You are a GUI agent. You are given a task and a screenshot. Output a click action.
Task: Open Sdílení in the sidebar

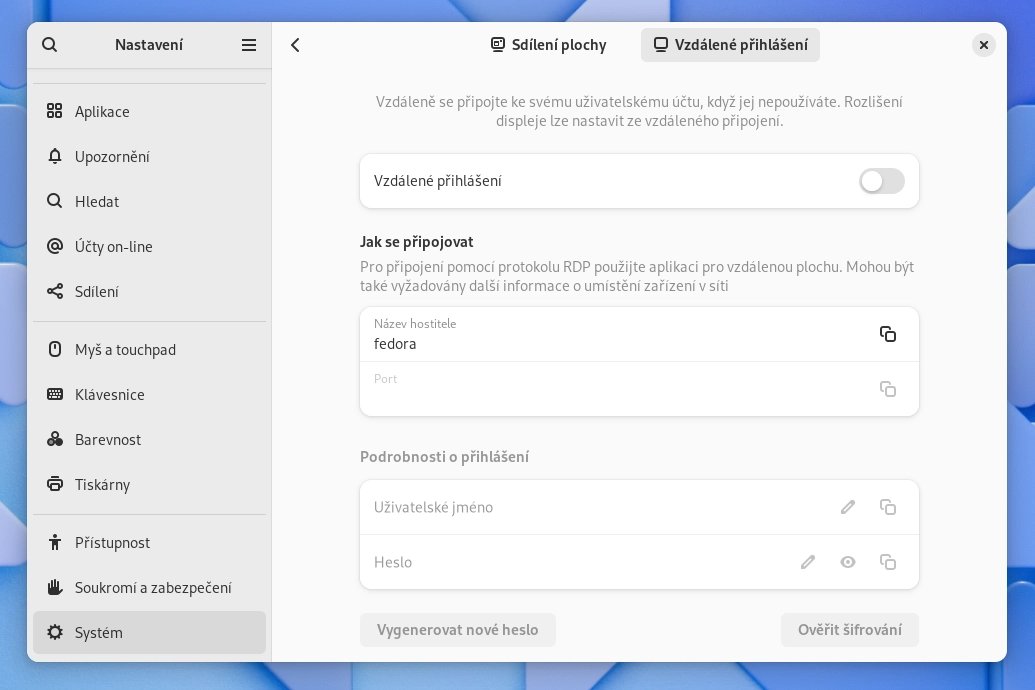pos(149,291)
